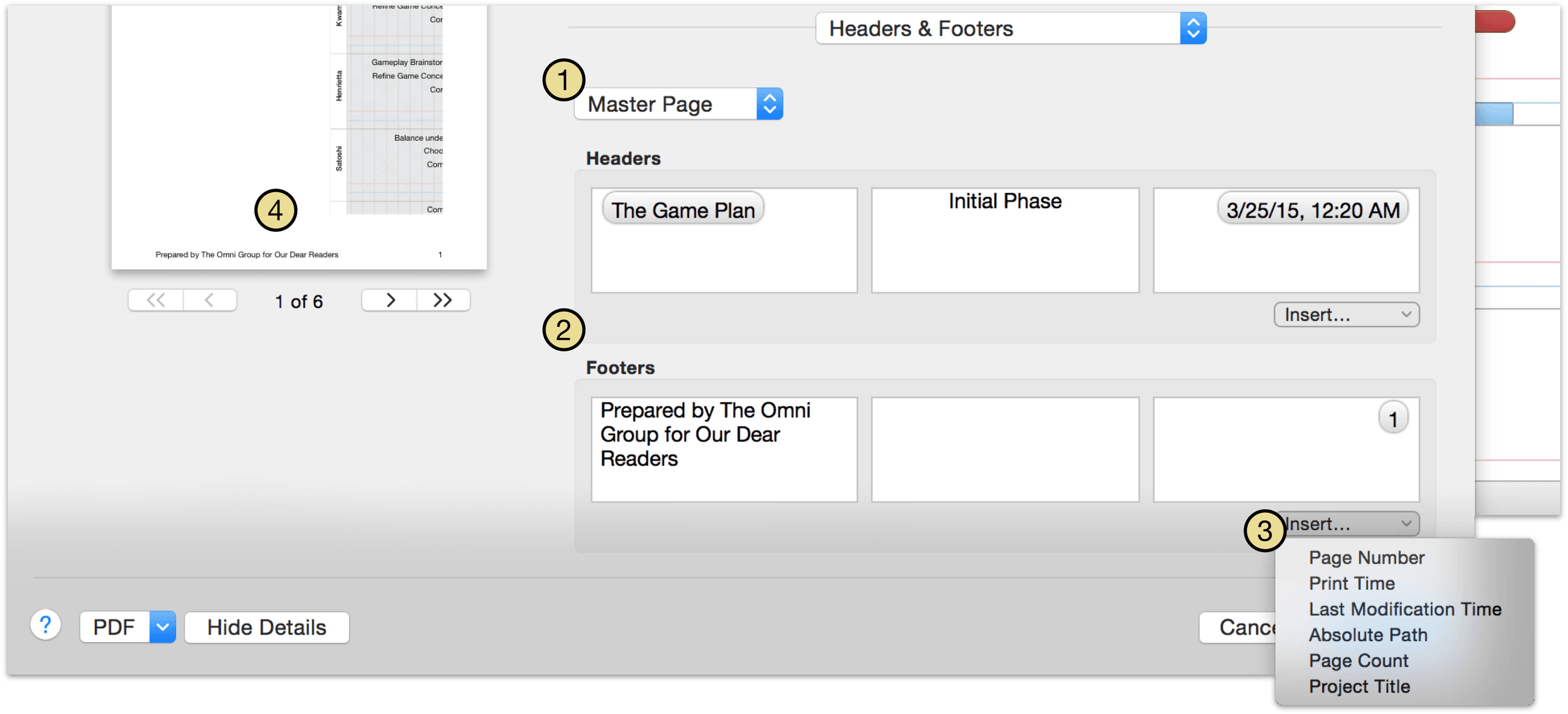This screenshot has height=714, width=1568.
Task: Click the center footer empty field
Action: click(x=1003, y=448)
